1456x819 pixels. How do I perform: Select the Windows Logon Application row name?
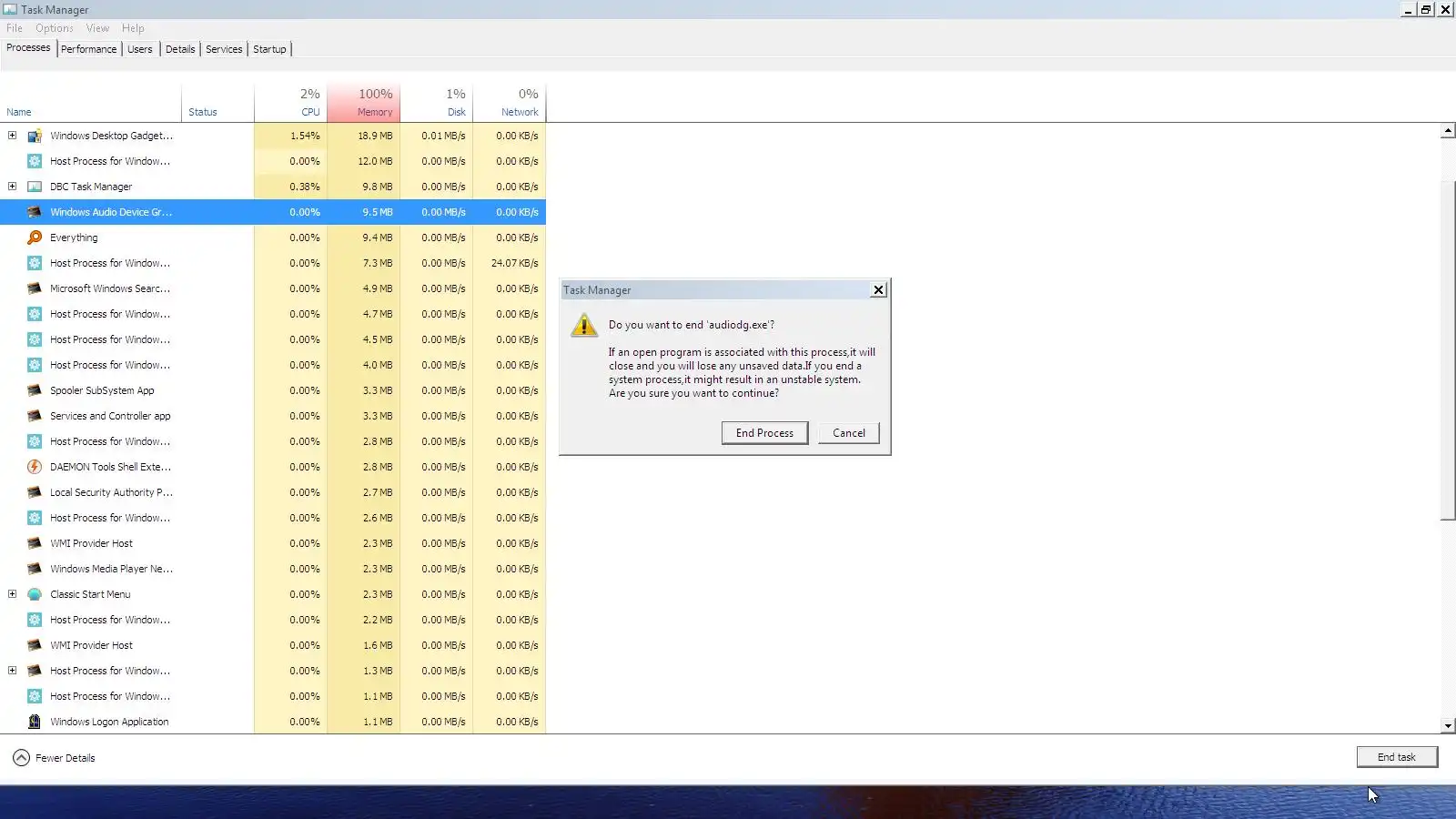pos(109,722)
